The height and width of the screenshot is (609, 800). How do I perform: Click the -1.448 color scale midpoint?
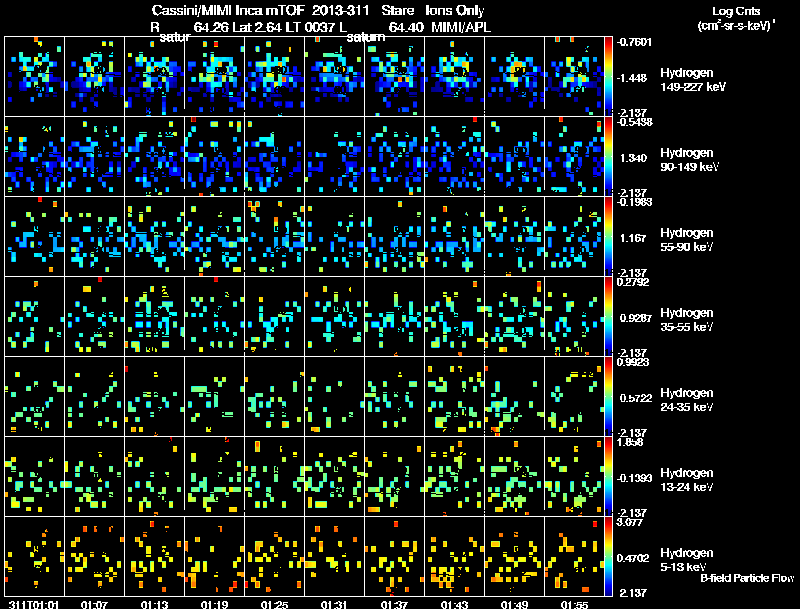coord(633,78)
